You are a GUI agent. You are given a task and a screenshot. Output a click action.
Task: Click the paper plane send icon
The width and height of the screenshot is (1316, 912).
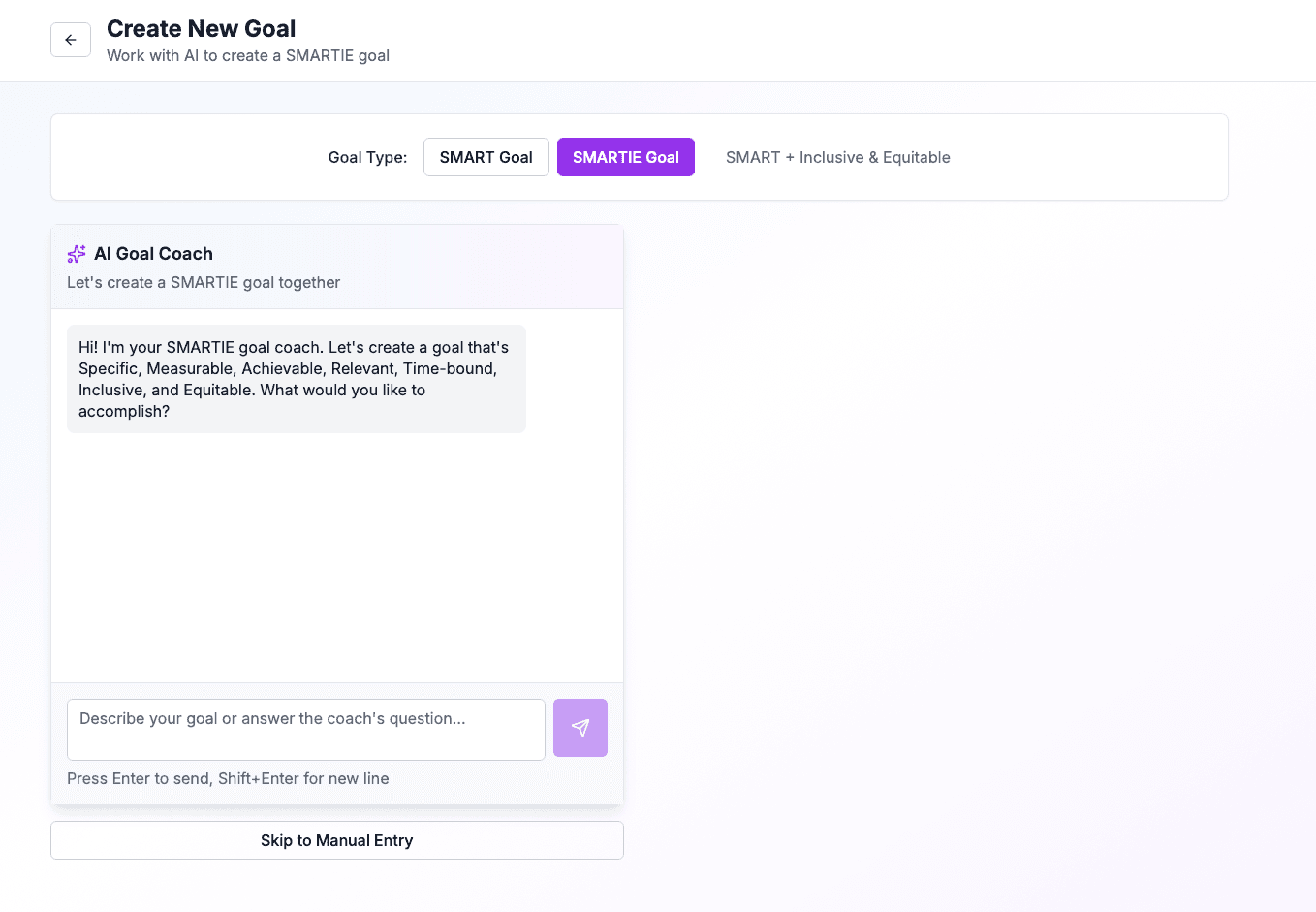point(580,728)
